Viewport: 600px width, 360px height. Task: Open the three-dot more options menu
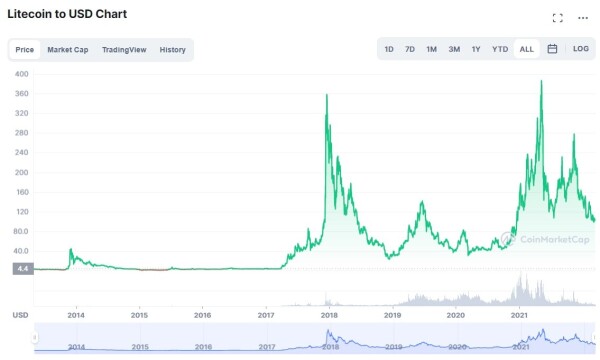coord(583,18)
